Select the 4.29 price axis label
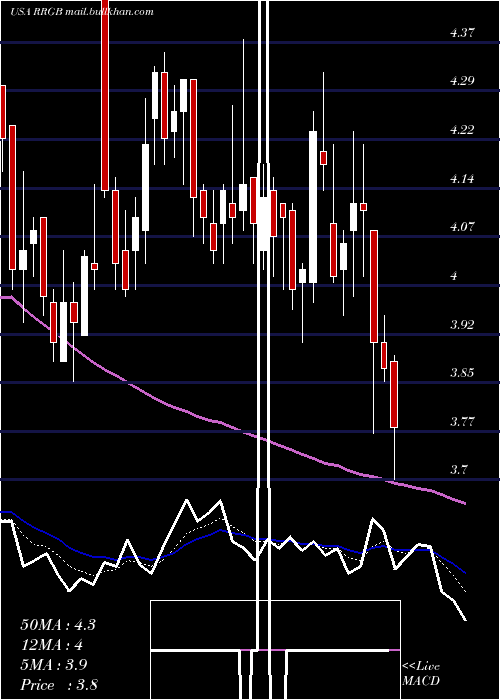500x700 pixels. pos(462,81)
